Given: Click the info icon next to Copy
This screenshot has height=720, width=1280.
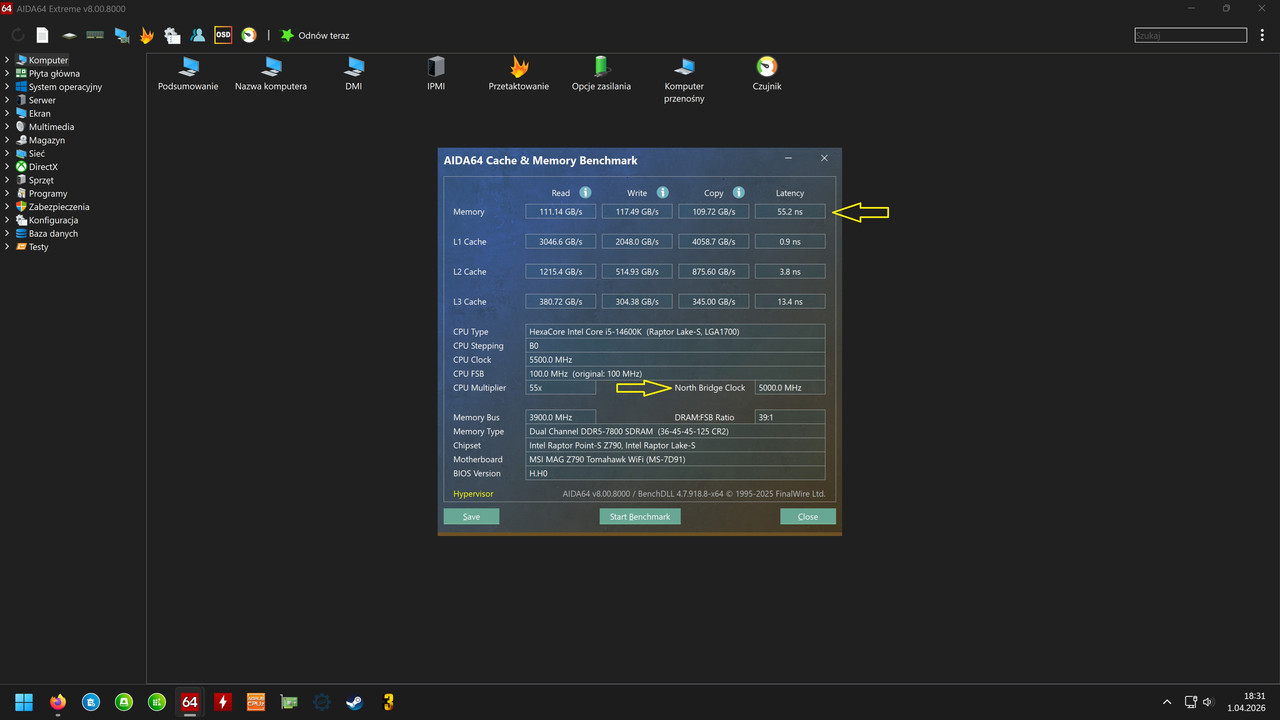Looking at the screenshot, I should [738, 192].
